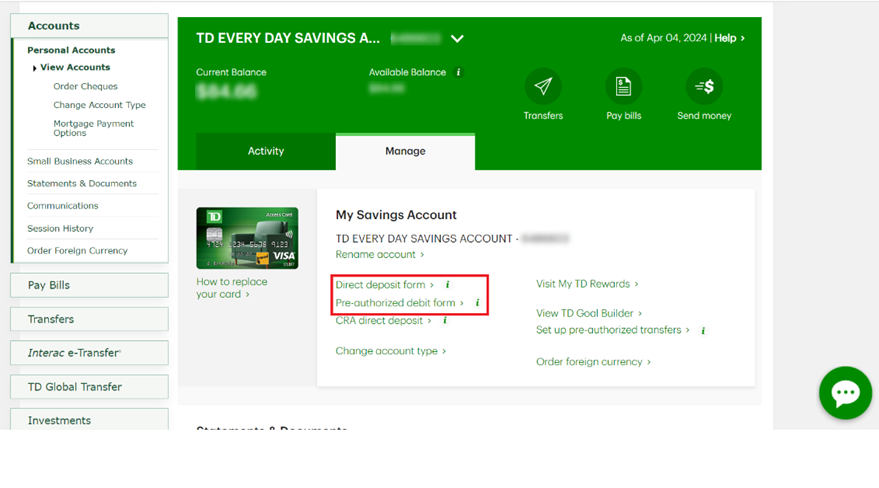
Task: Open Statements & Documents in sidebar
Action: click(81, 184)
